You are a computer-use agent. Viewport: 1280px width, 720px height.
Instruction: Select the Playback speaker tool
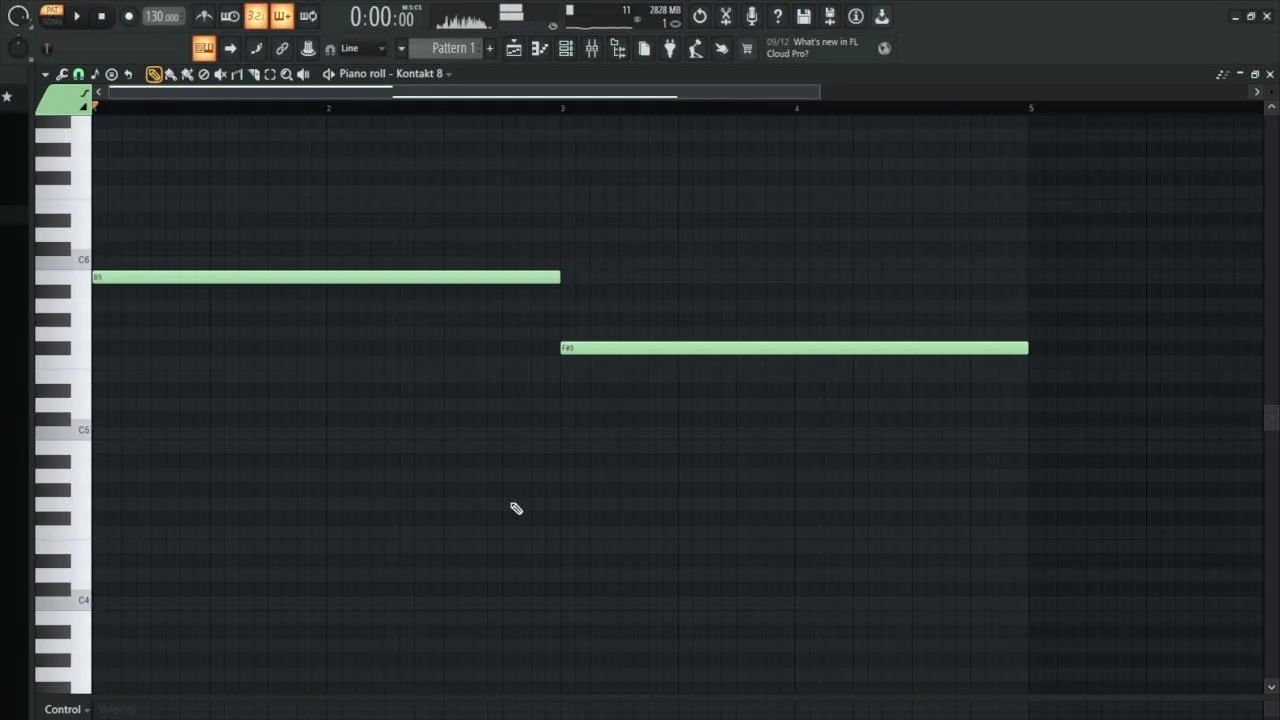[x=303, y=74]
